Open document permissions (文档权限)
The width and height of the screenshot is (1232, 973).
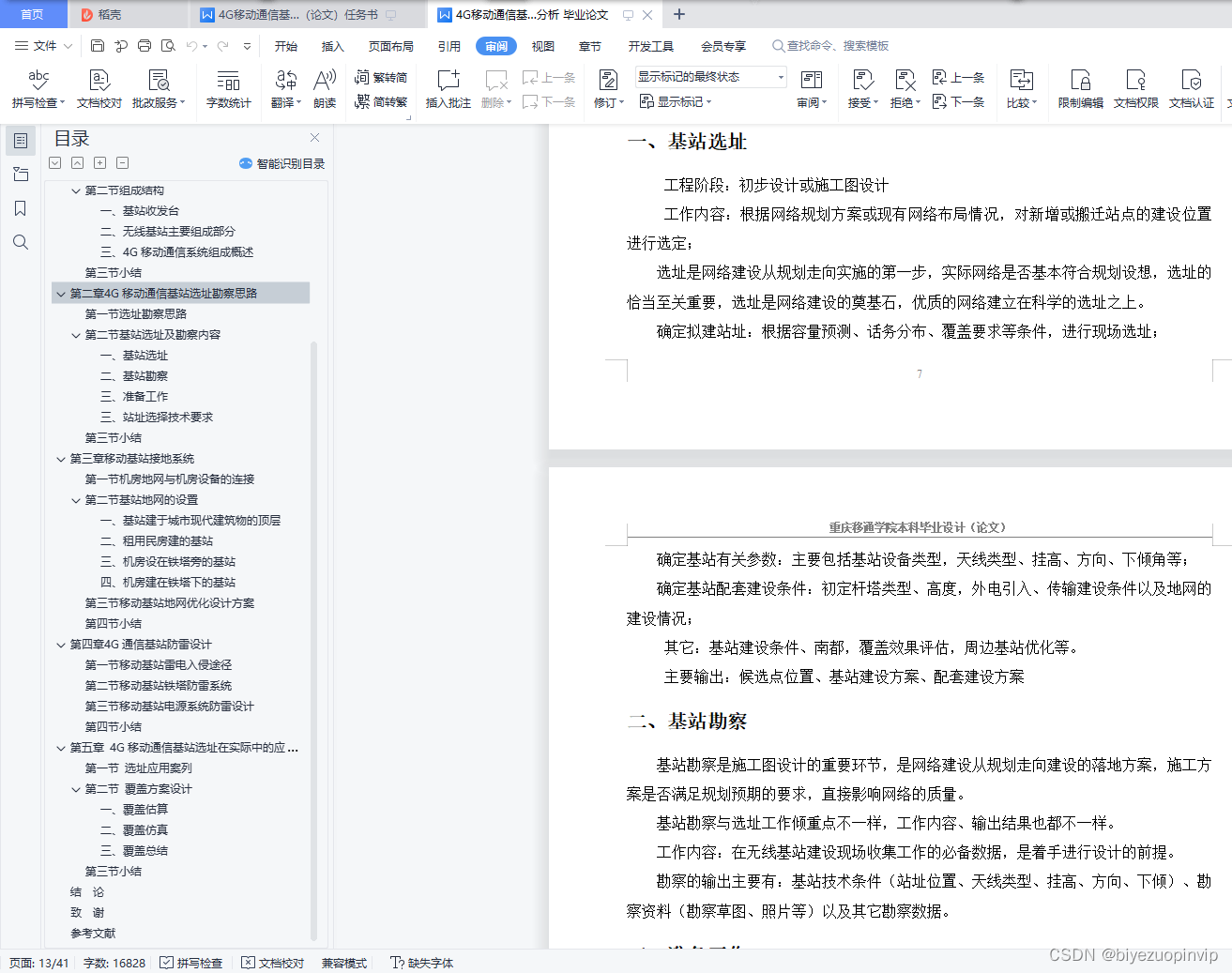(x=1135, y=89)
